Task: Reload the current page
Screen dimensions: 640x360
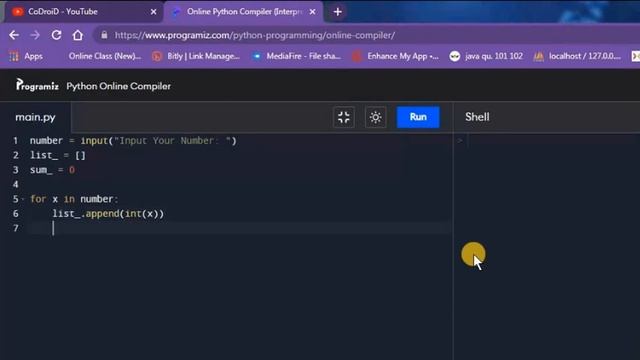Action: click(x=56, y=35)
